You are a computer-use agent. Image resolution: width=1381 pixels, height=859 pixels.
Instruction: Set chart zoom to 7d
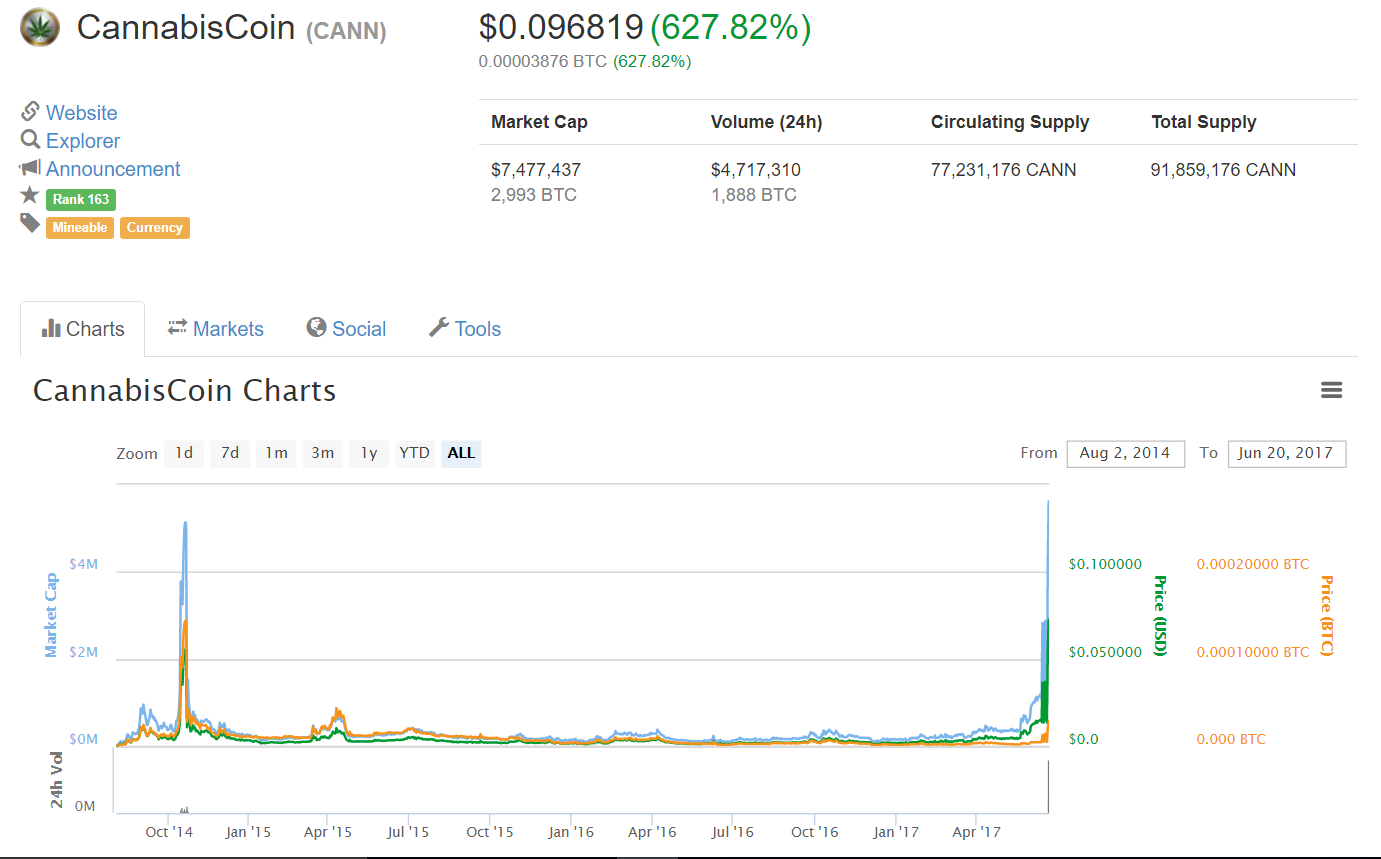coord(230,453)
